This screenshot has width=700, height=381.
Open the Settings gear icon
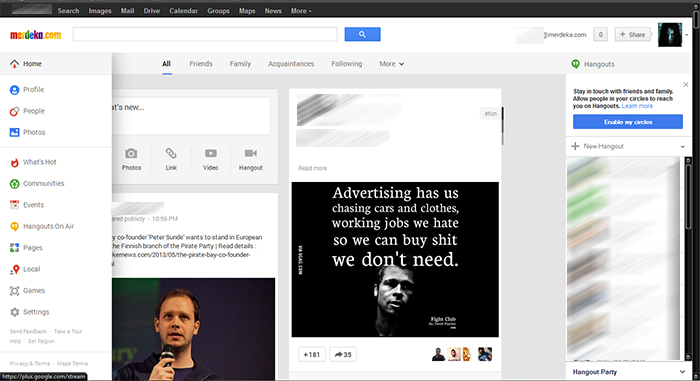(15, 312)
